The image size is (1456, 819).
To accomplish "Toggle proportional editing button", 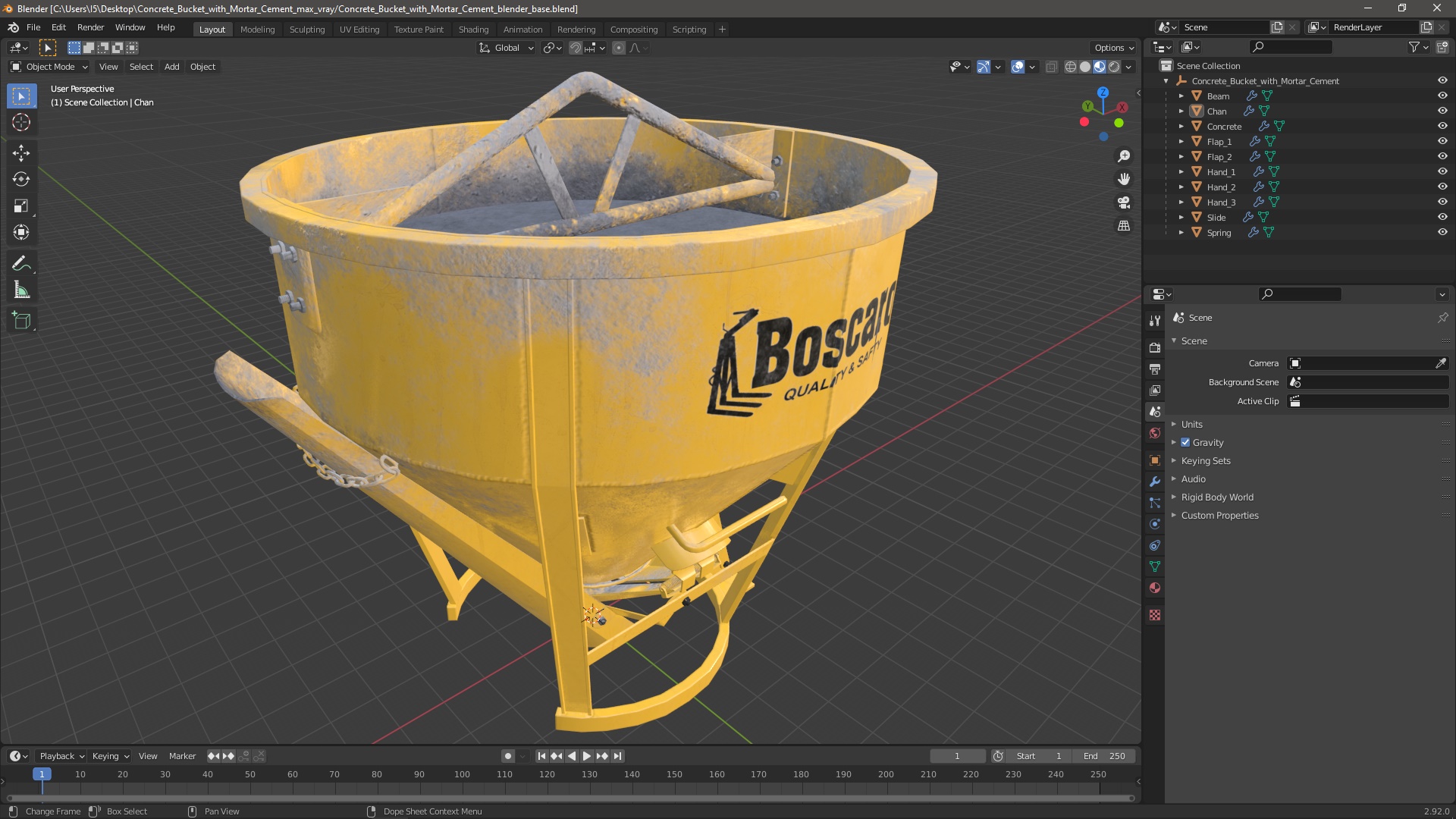I will click(619, 48).
